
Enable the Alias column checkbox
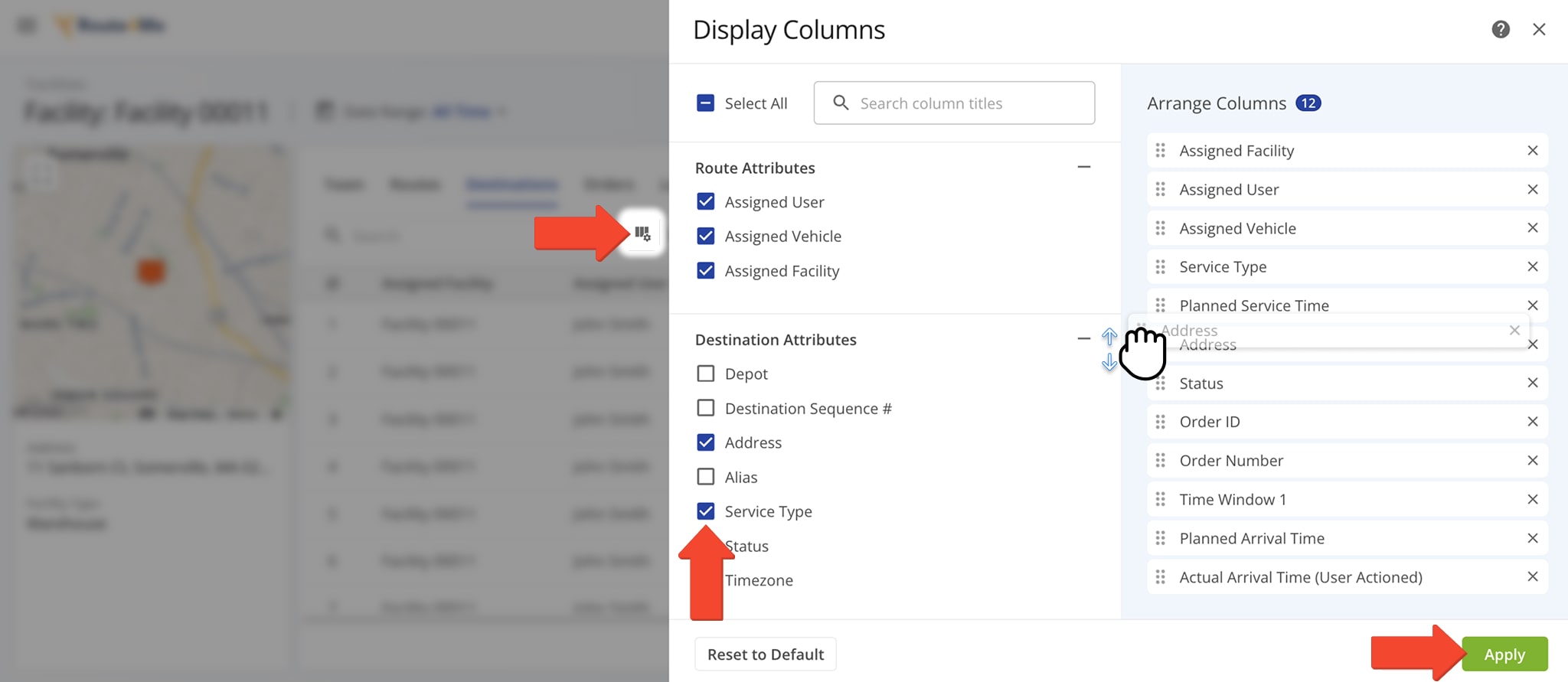(706, 477)
